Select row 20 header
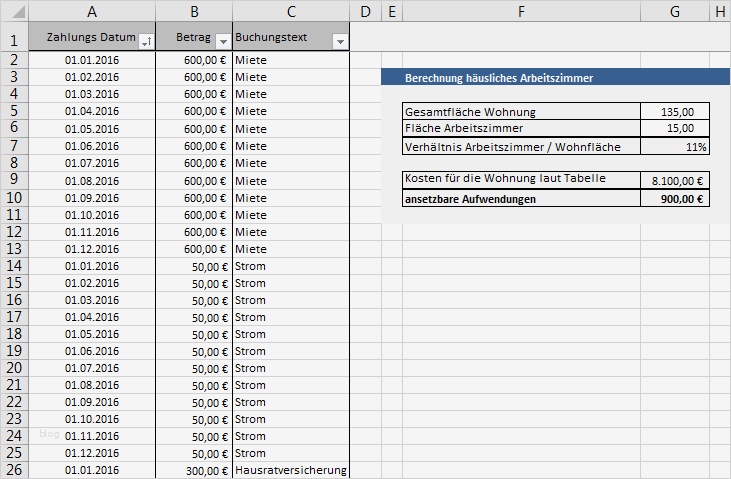Viewport: 731px width, 479px height. click(x=14, y=368)
